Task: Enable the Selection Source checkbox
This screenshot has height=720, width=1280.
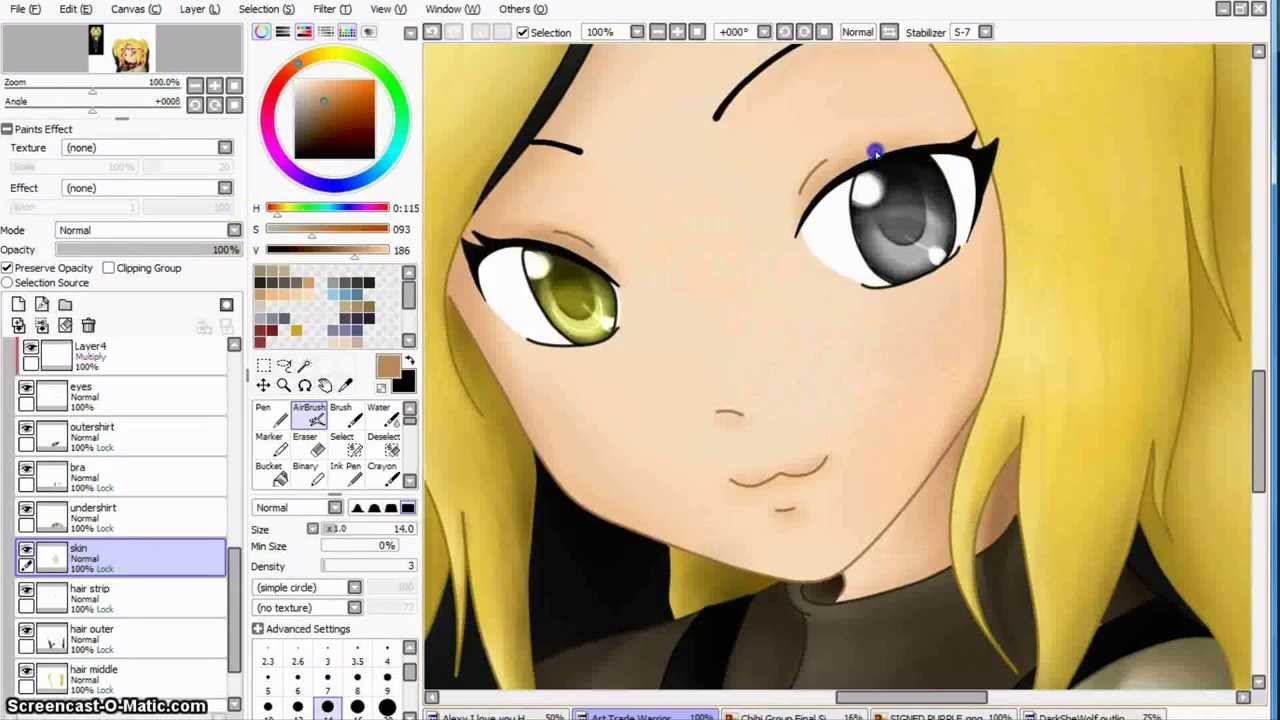Action: coord(7,283)
